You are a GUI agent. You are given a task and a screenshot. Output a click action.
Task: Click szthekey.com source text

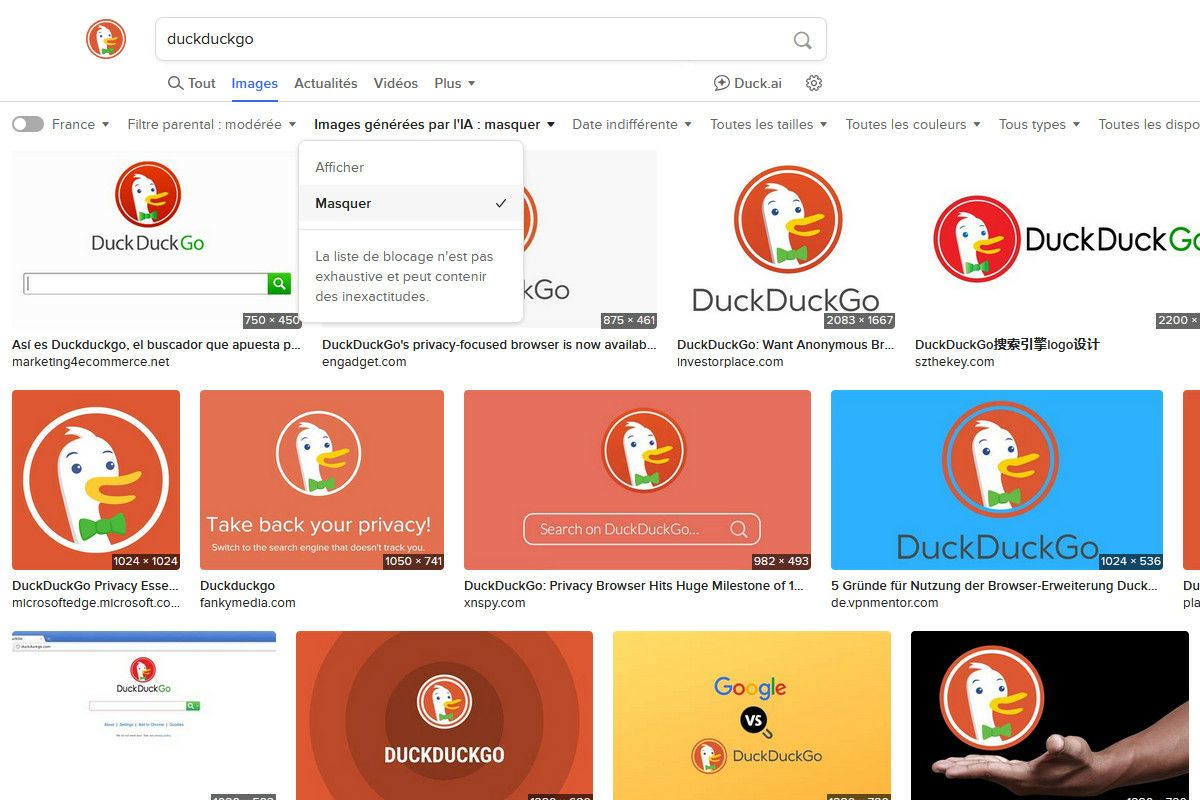click(x=955, y=362)
